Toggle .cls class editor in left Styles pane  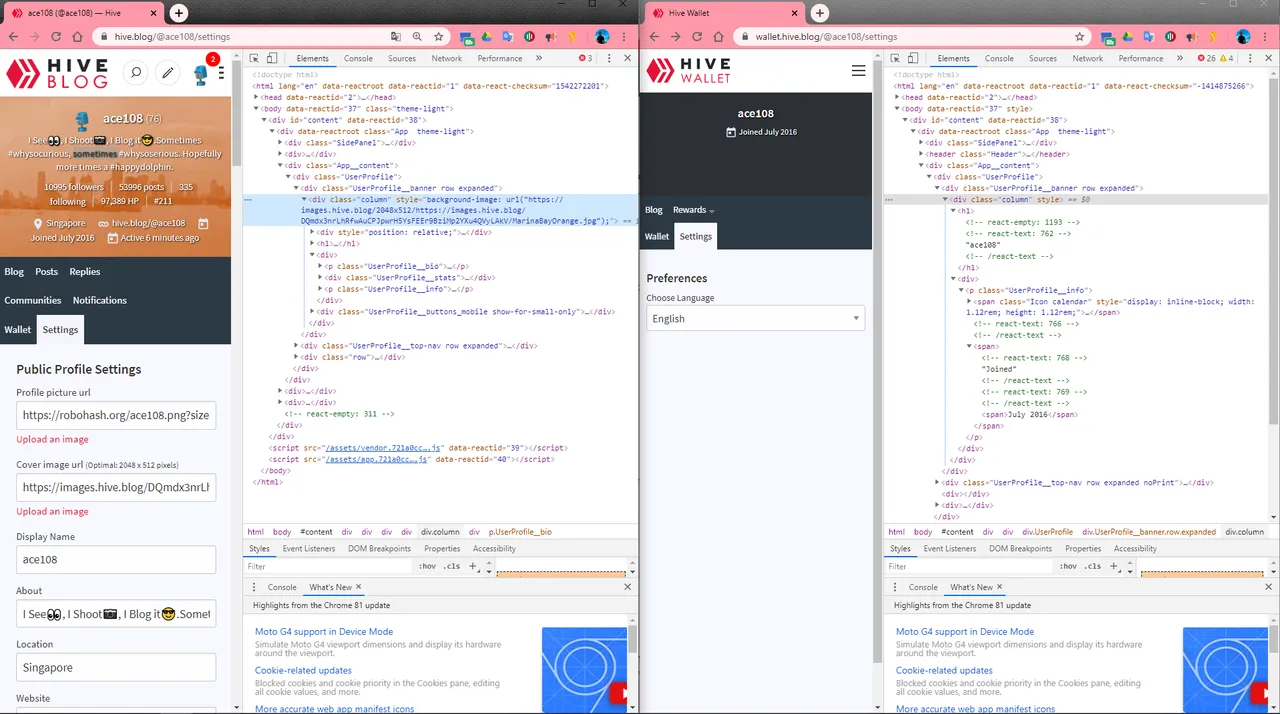coord(451,566)
